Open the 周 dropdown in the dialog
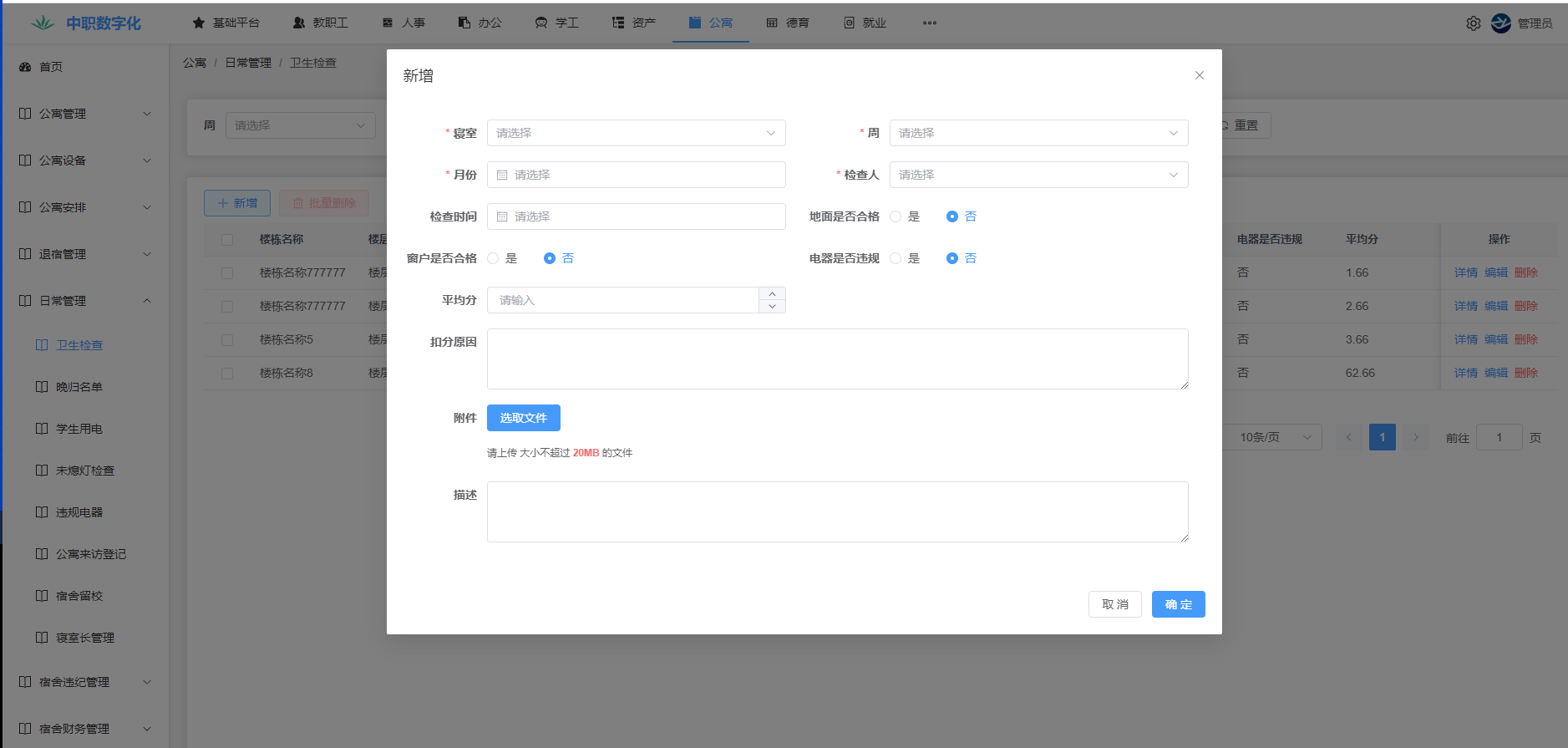Screen dimensions: 1568x748 click(1038, 133)
